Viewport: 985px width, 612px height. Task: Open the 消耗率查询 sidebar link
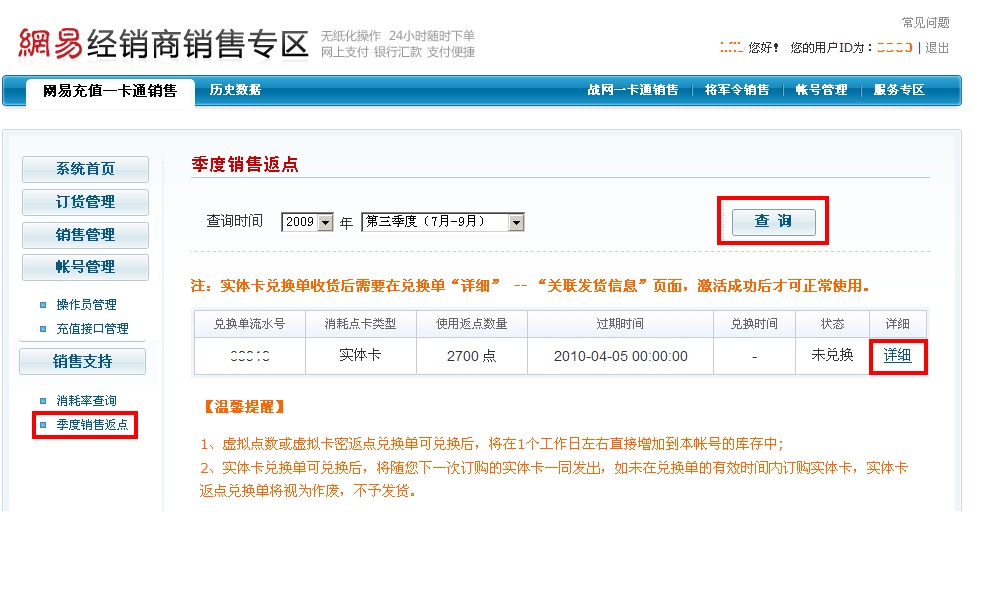86,401
